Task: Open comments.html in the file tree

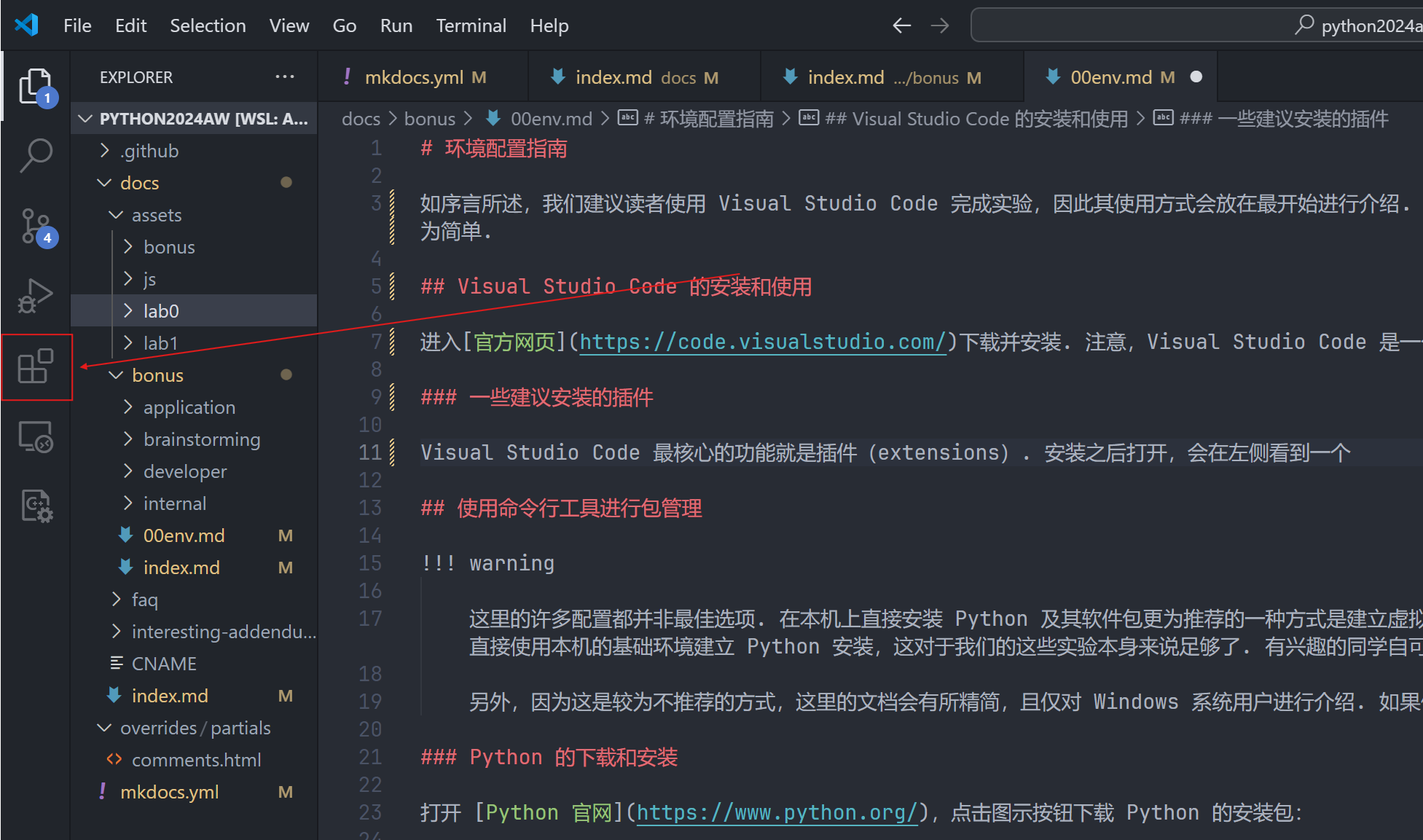Action: point(196,760)
